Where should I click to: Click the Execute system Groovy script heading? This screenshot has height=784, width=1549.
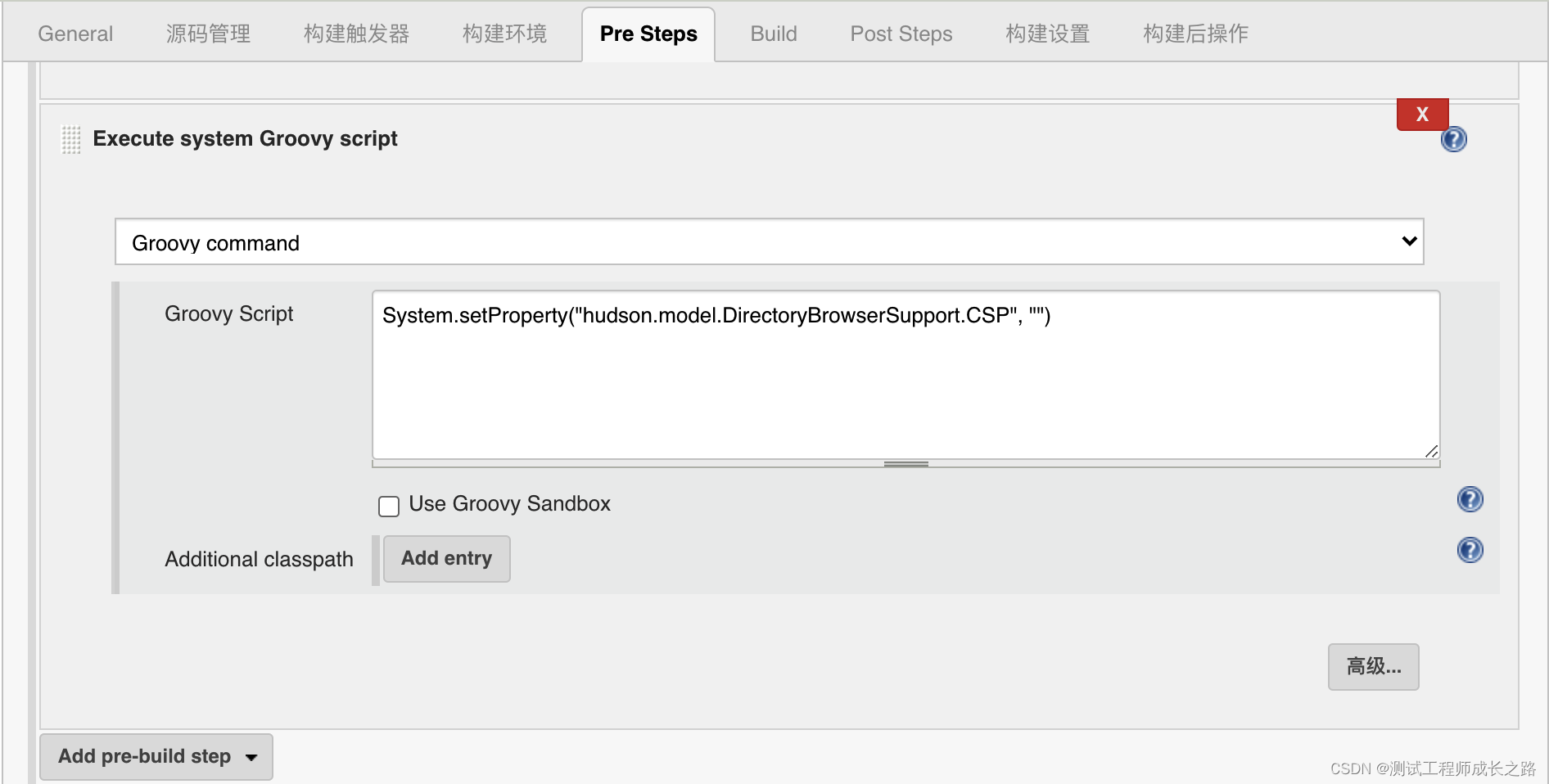[x=245, y=139]
